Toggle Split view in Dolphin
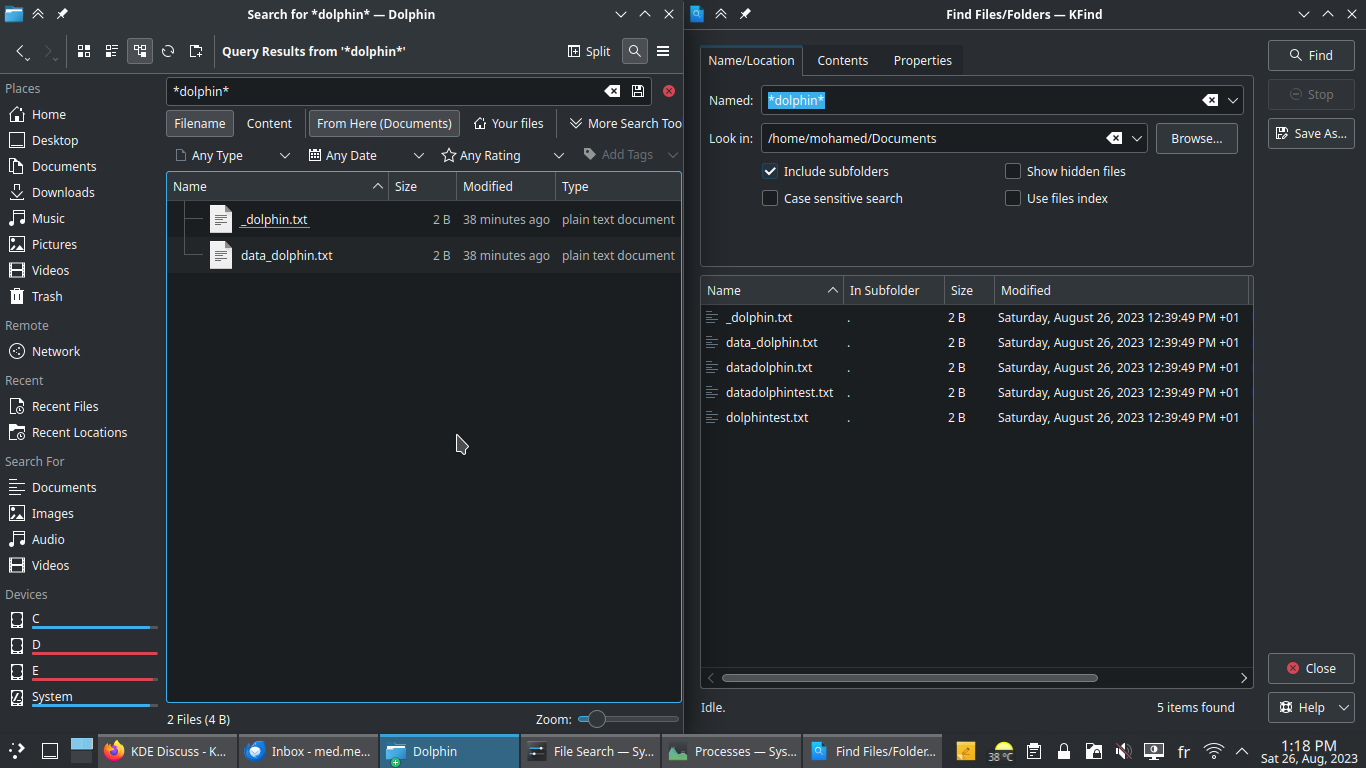Screen dimensions: 1366x768 (589, 51)
